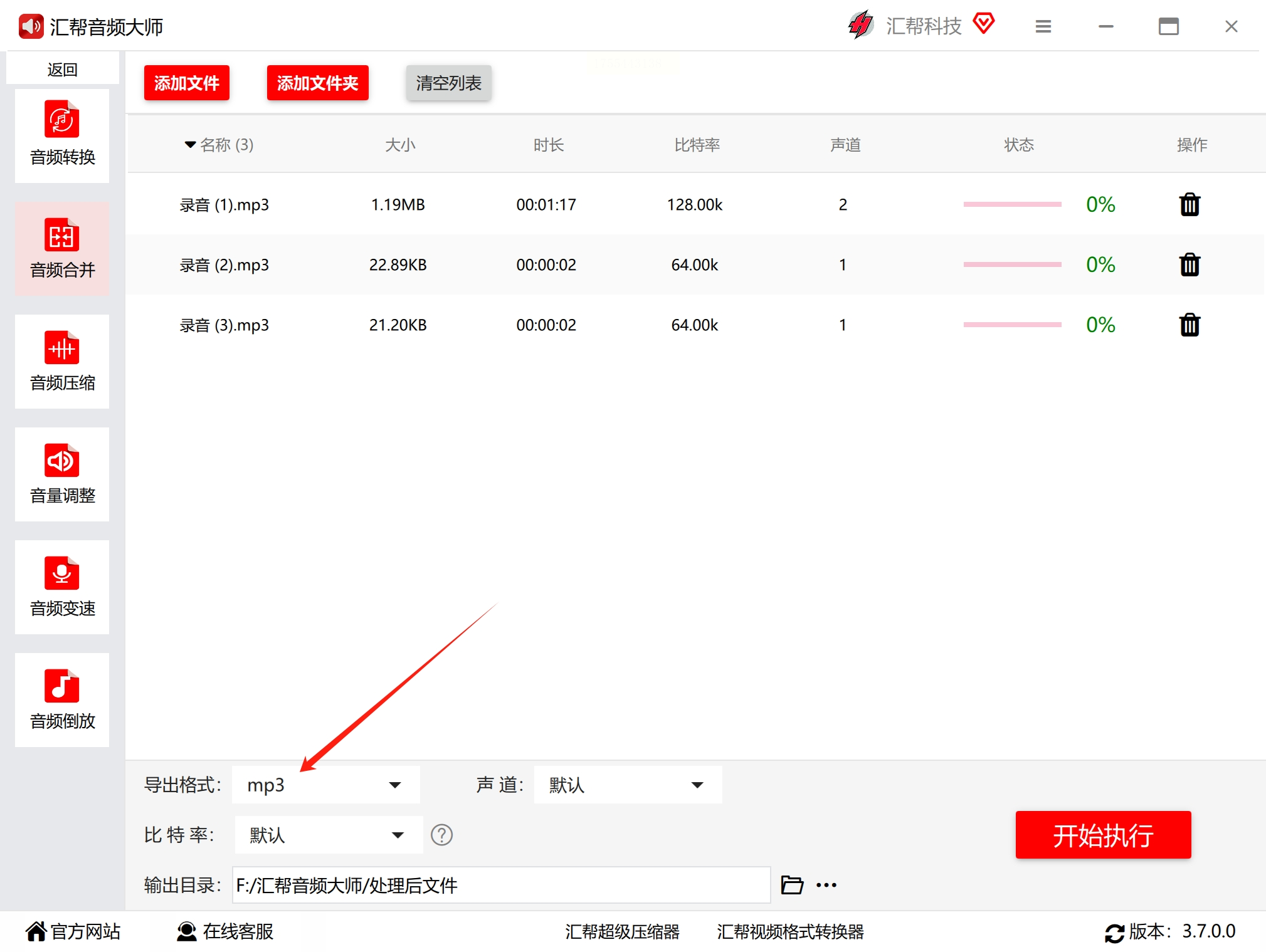Image resolution: width=1266 pixels, height=952 pixels.
Task: Sort files by the 名称 column header
Action: [x=219, y=145]
